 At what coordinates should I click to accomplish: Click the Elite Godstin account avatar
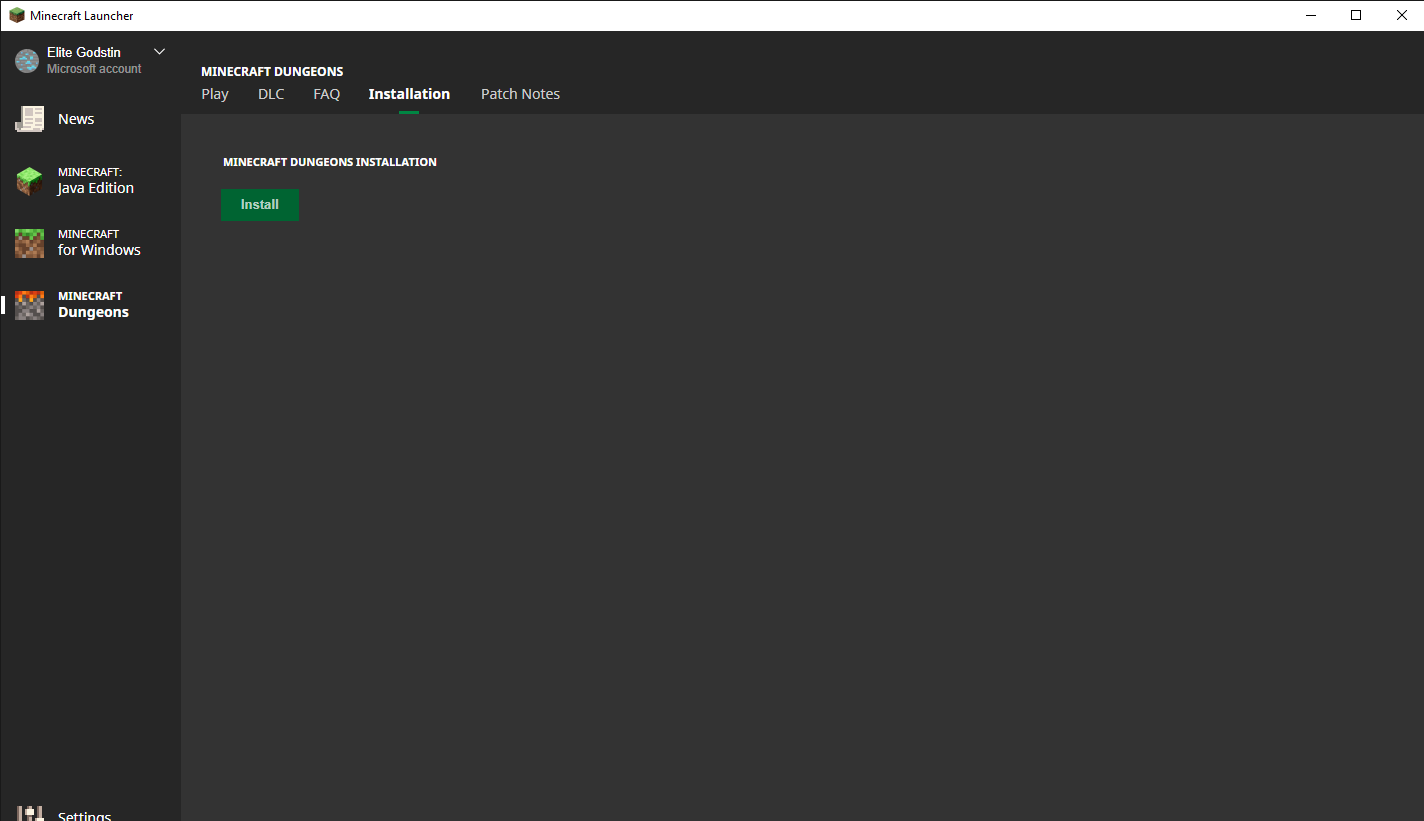pos(27,61)
